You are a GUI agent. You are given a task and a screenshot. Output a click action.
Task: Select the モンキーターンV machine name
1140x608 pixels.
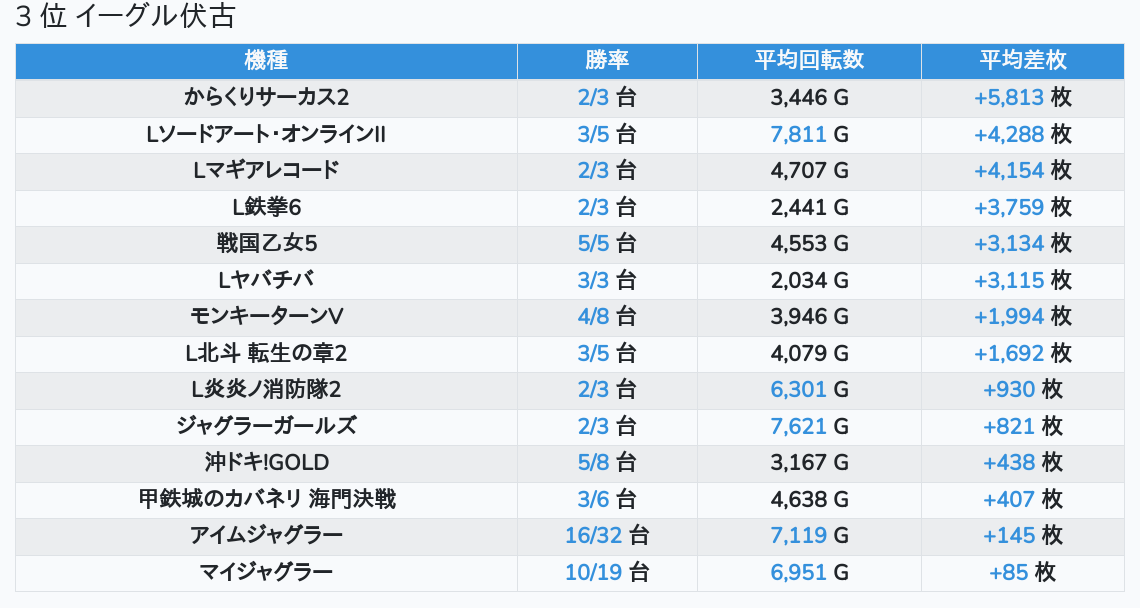point(266,316)
